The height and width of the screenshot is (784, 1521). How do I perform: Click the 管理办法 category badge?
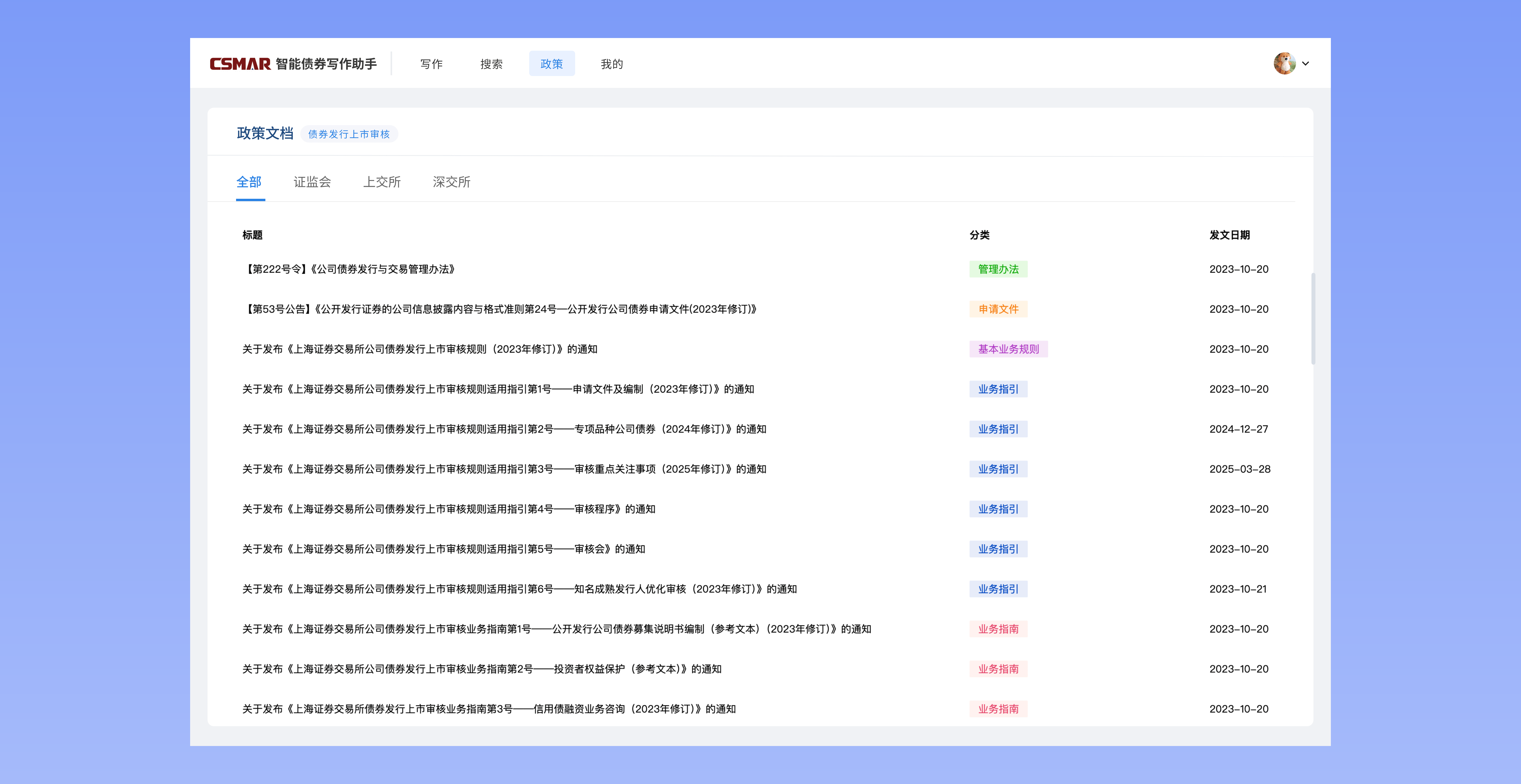(998, 269)
